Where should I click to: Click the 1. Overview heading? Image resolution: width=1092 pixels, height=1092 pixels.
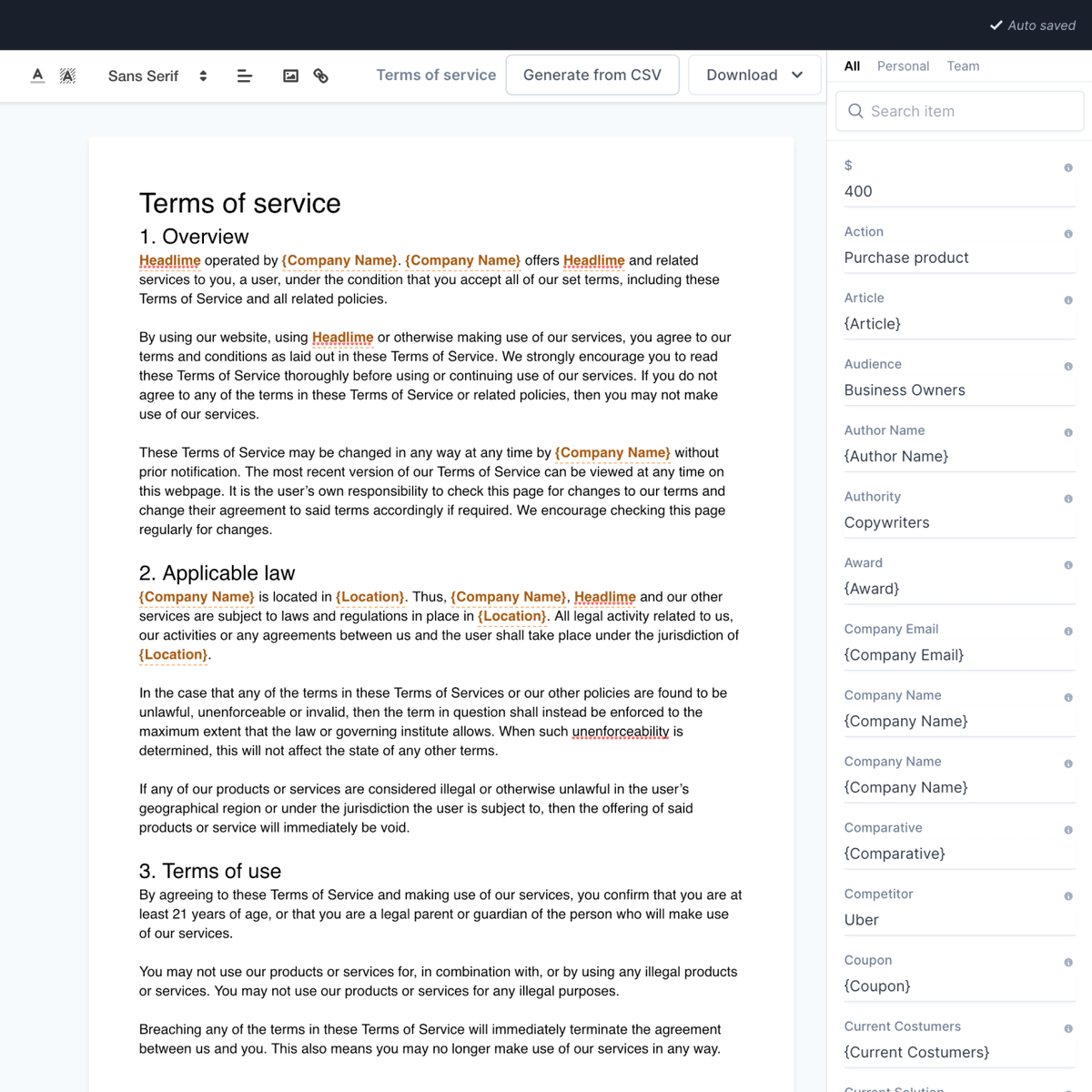pyautogui.click(x=194, y=237)
